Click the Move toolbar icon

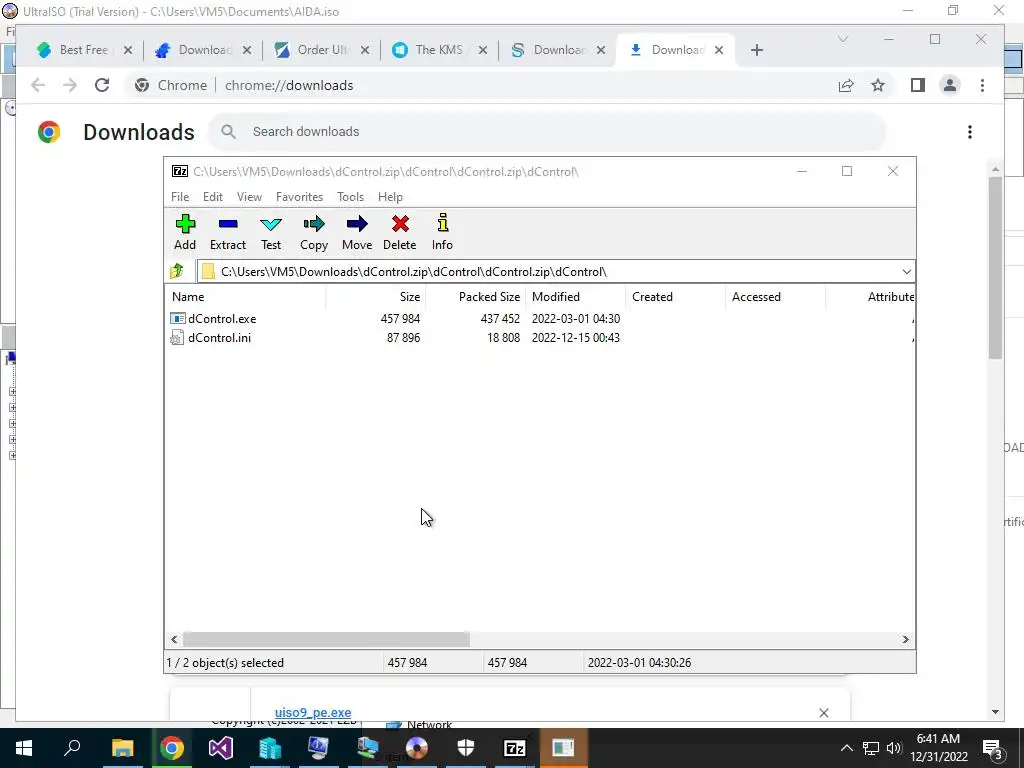tap(357, 232)
